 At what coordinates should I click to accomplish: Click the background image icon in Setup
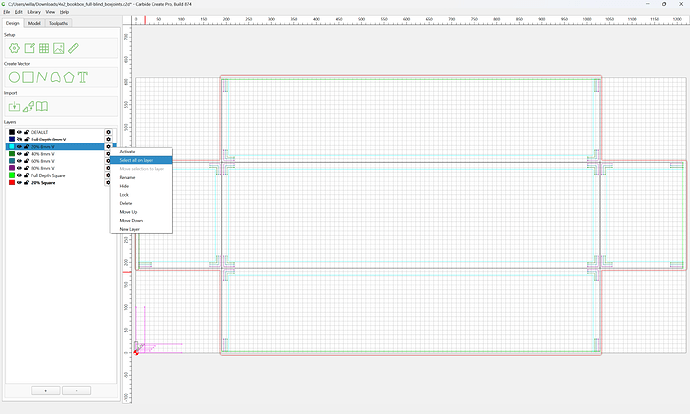point(59,48)
